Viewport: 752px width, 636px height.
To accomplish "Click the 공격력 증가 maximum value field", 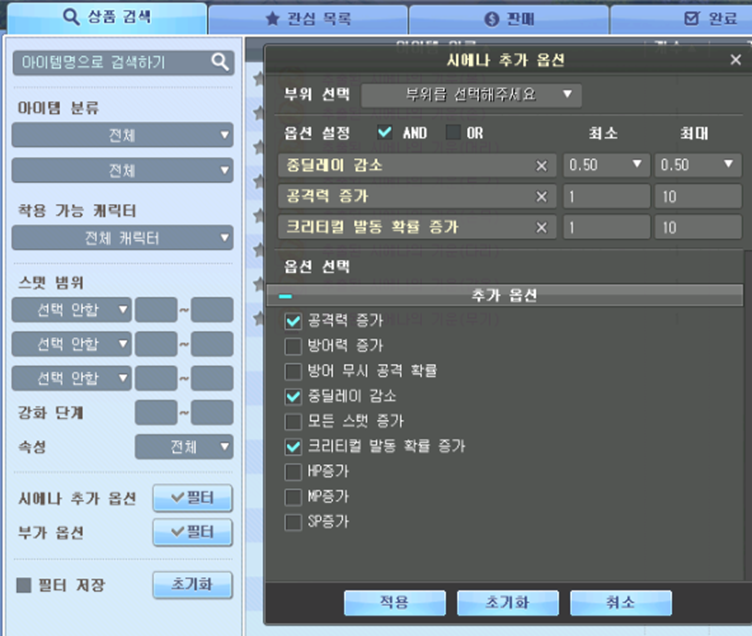I will coord(697,196).
